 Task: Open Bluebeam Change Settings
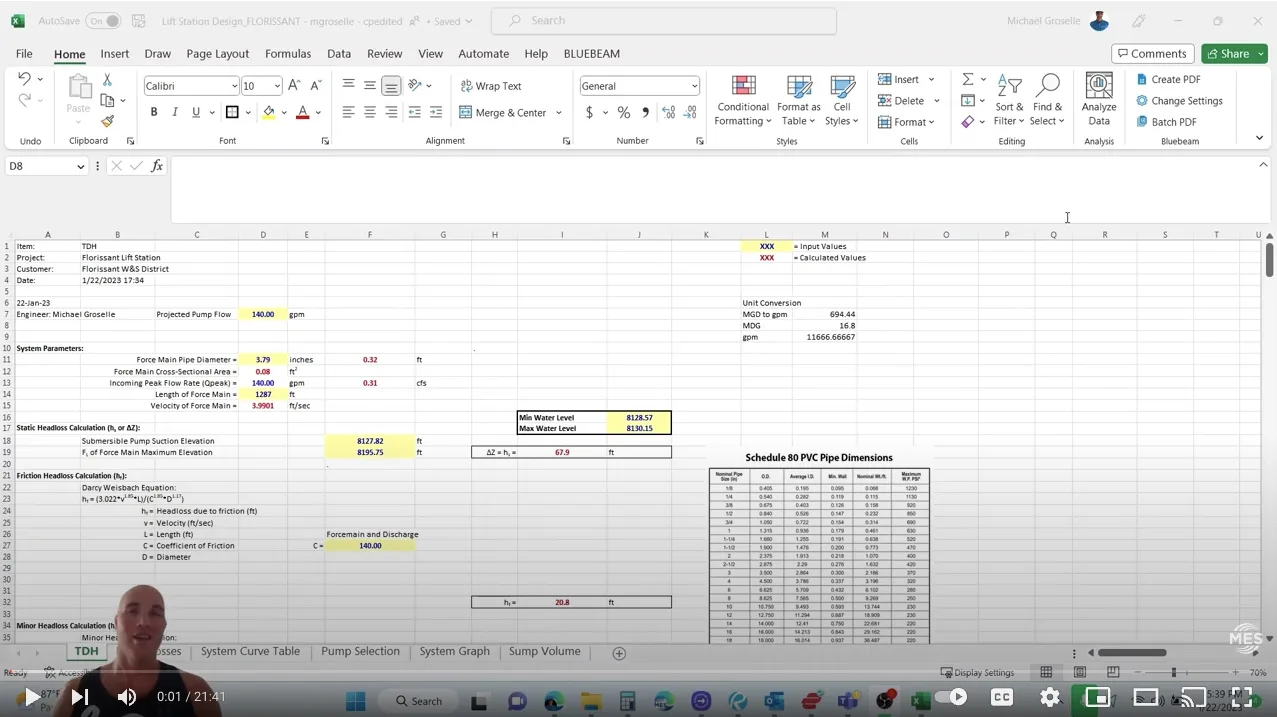pos(1179,101)
